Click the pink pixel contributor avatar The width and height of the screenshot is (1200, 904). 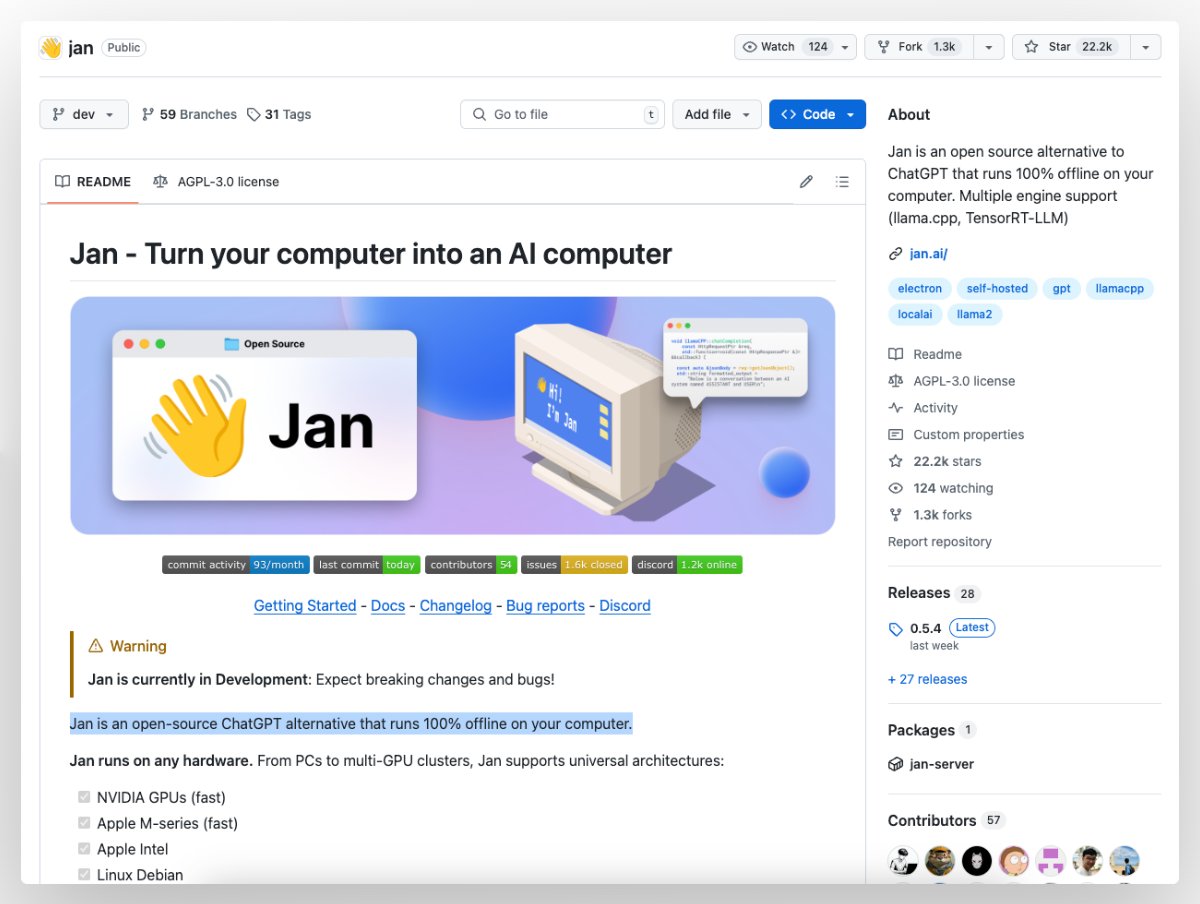1051,861
